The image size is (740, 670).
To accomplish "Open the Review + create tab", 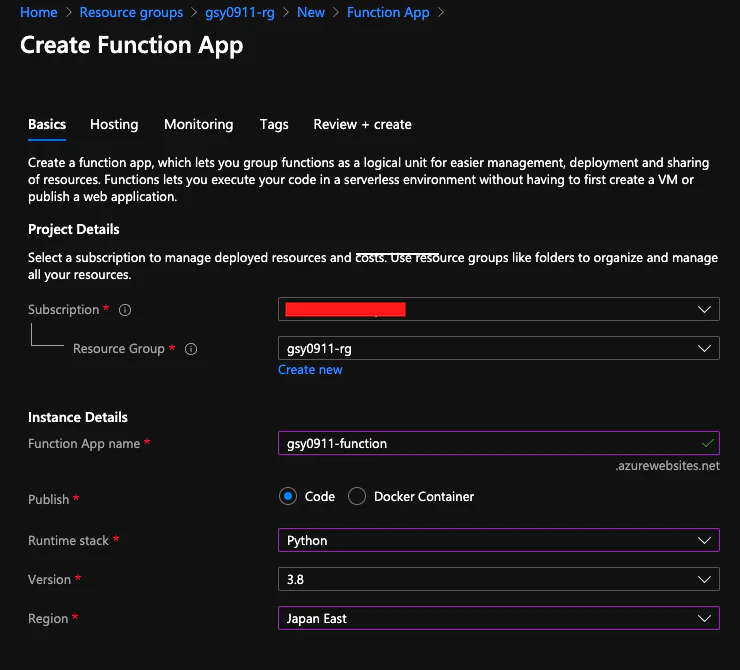I will click(362, 125).
